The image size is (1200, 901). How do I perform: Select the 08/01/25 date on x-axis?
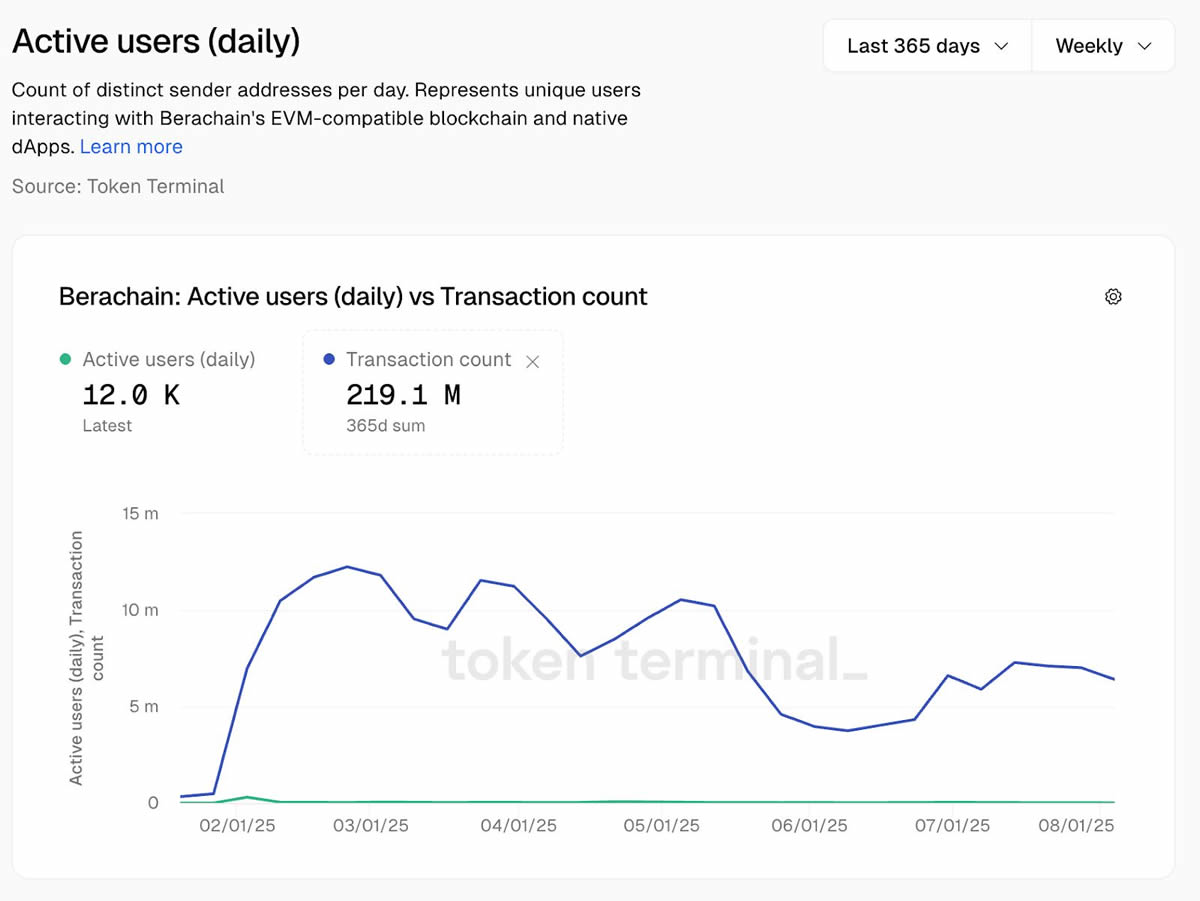click(x=1076, y=826)
